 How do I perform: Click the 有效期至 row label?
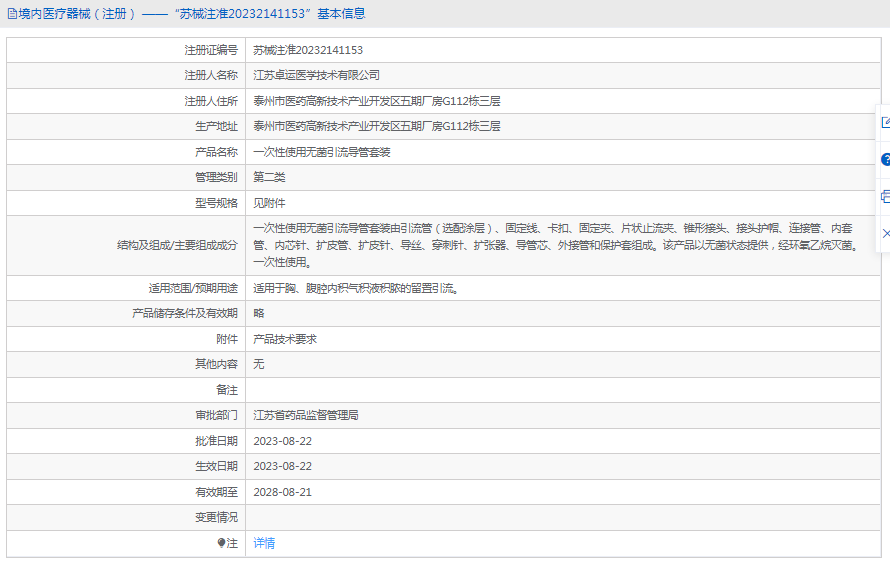point(216,492)
